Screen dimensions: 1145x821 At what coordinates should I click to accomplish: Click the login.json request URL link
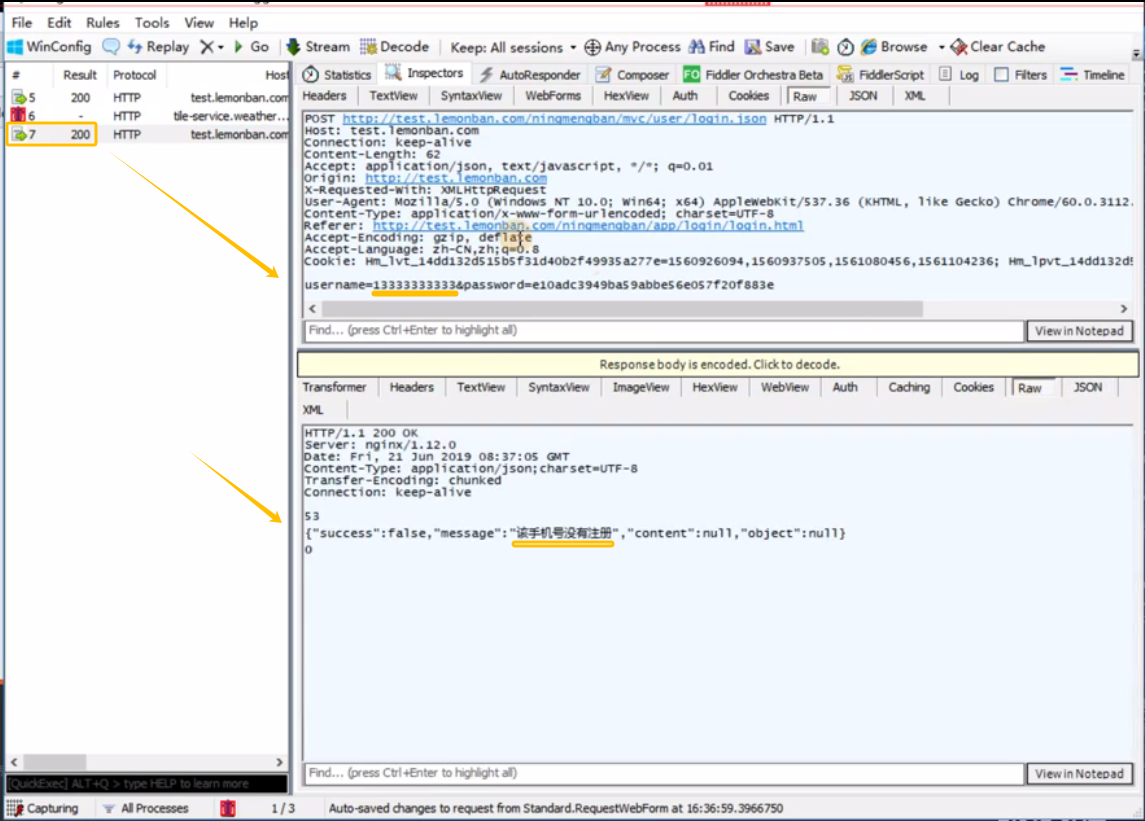pyautogui.click(x=554, y=119)
